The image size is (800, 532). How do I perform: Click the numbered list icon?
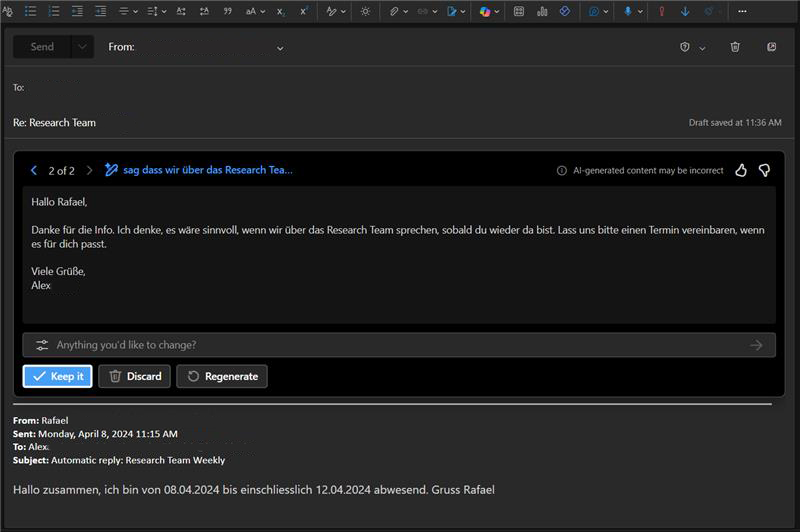click(54, 11)
